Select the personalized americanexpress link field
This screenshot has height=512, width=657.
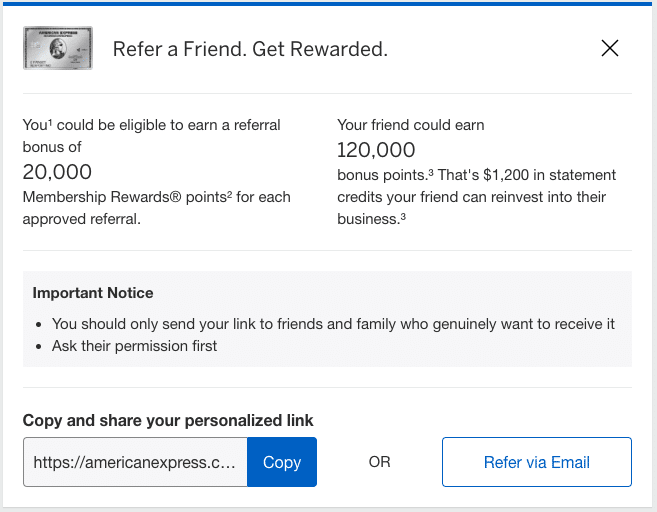pos(135,462)
